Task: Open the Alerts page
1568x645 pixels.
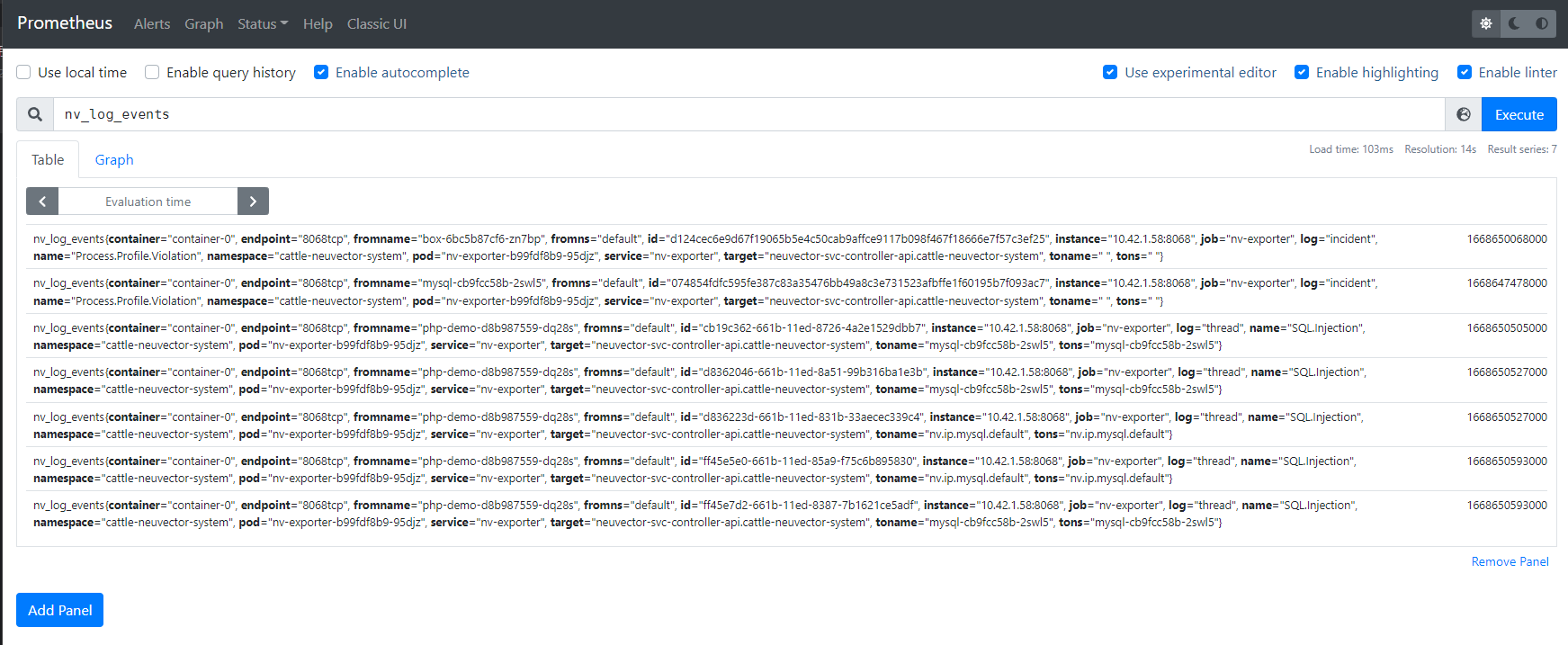Action: point(152,23)
